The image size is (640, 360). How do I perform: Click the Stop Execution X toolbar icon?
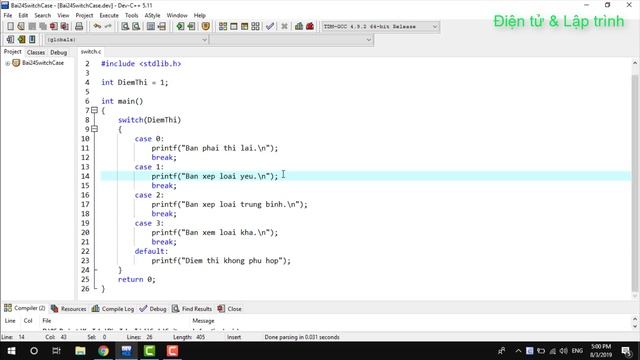(284, 27)
